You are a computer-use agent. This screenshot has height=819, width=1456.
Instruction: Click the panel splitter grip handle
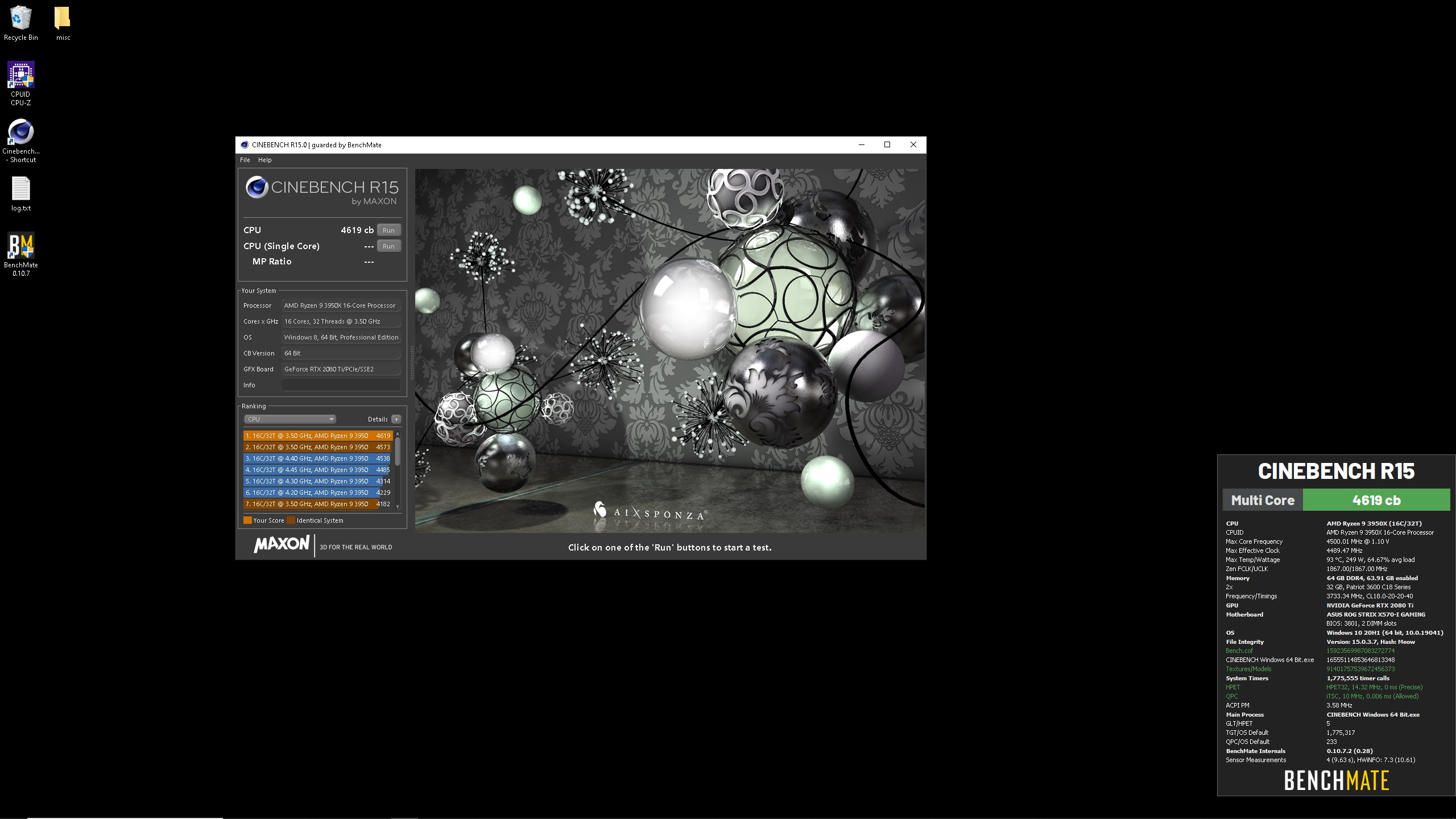[x=412, y=362]
